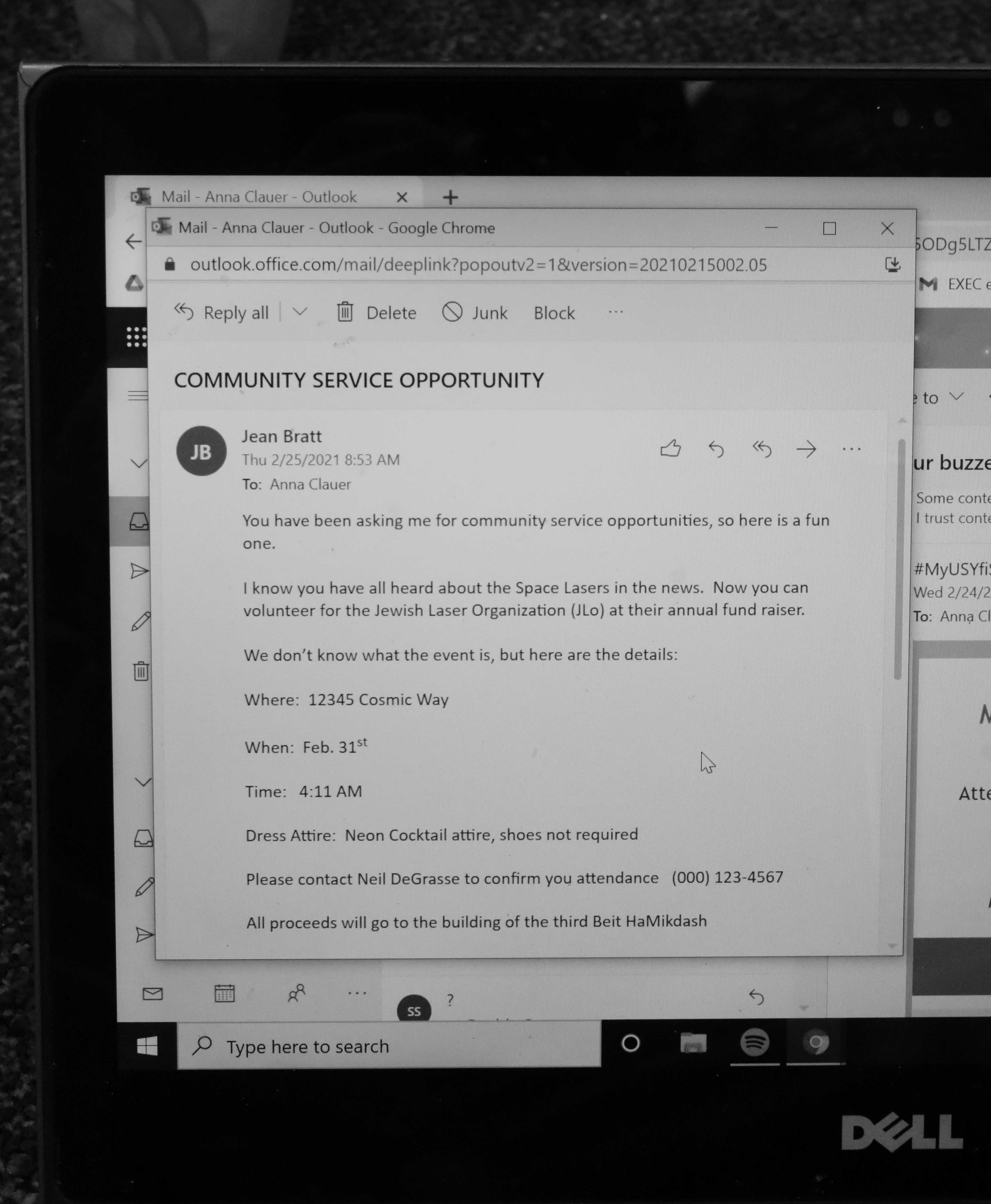
Task: Collapse the upper folder group chevron in the sidebar
Action: point(139,463)
